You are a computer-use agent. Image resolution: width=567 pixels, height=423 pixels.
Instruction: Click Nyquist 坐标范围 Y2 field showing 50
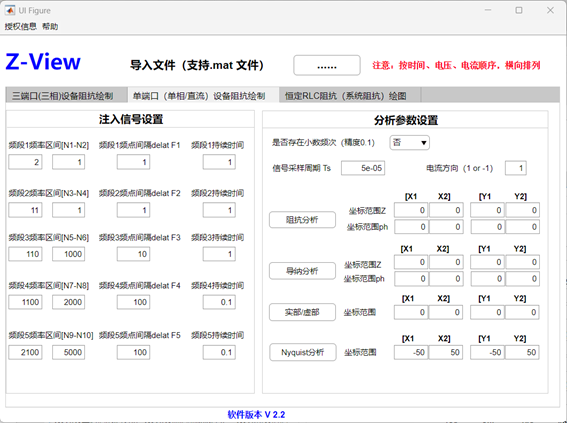tap(522, 352)
